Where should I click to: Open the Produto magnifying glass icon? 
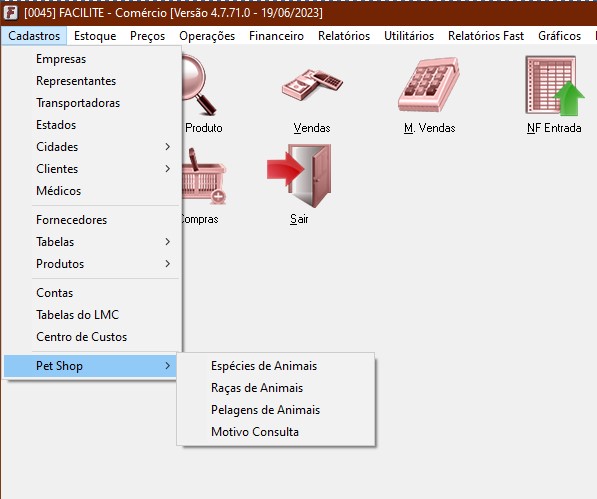(x=199, y=84)
